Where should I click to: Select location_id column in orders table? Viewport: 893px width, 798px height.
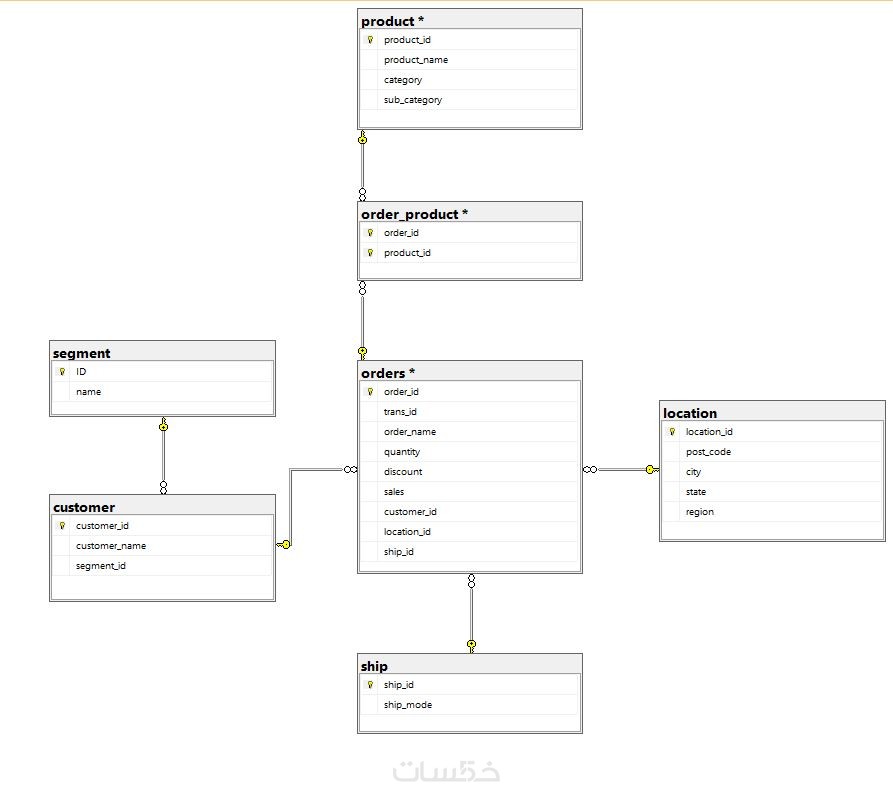[x=470, y=531]
